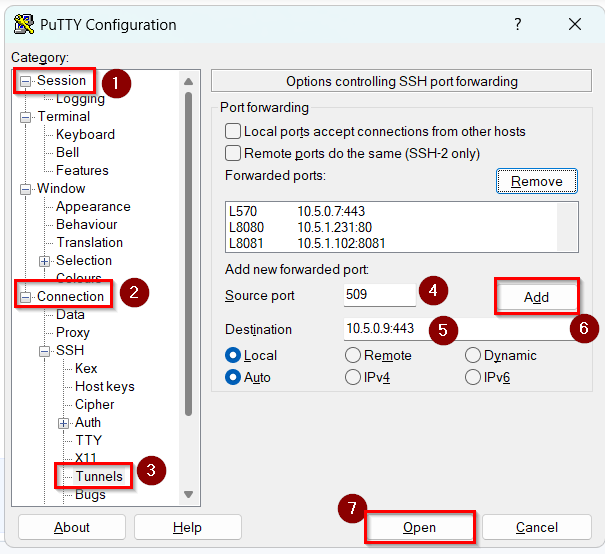Open the Session category
Screen dimensions: 605x554
click(x=61, y=80)
